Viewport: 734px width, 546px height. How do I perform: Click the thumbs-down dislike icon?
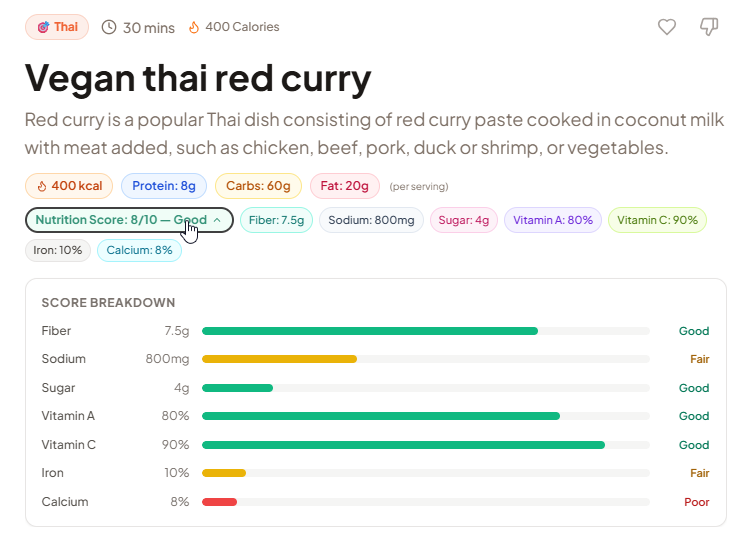709,27
